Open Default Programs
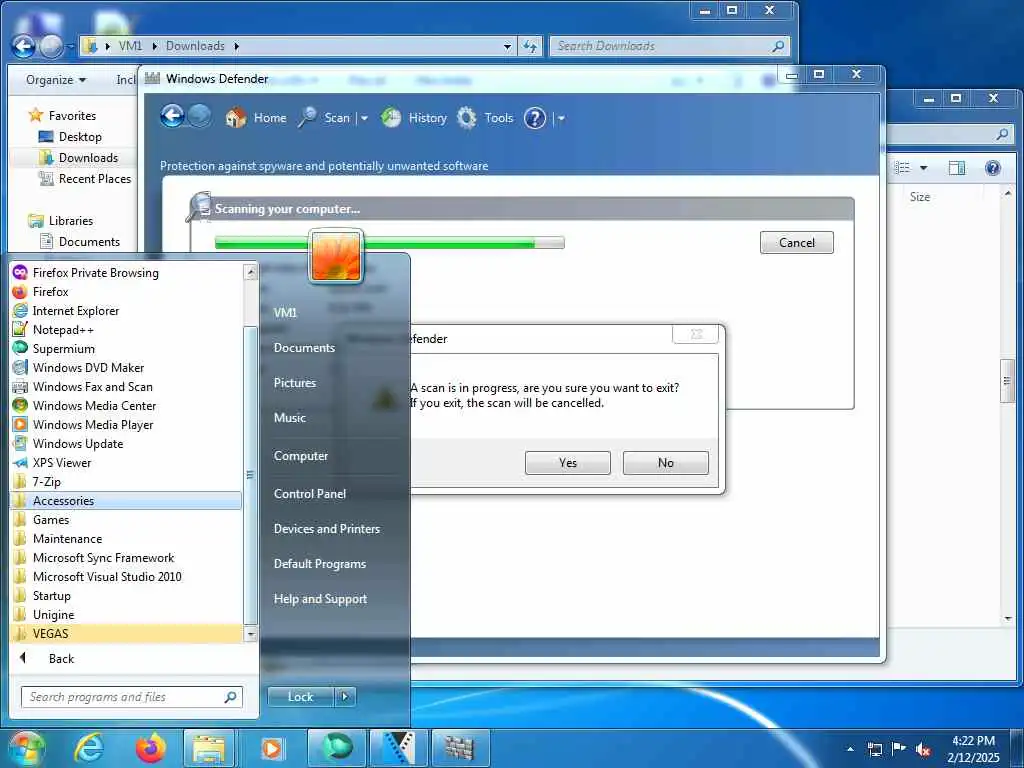This screenshot has height=768, width=1024. [319, 564]
